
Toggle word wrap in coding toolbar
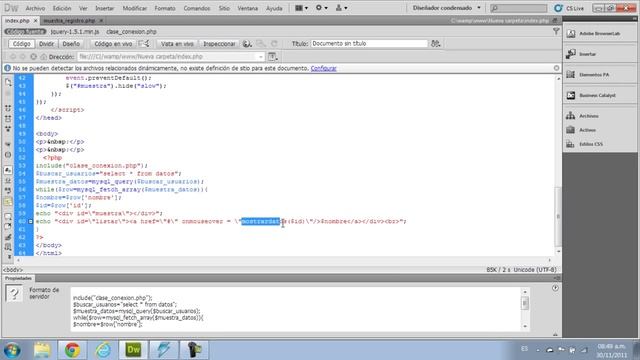(x=8, y=191)
